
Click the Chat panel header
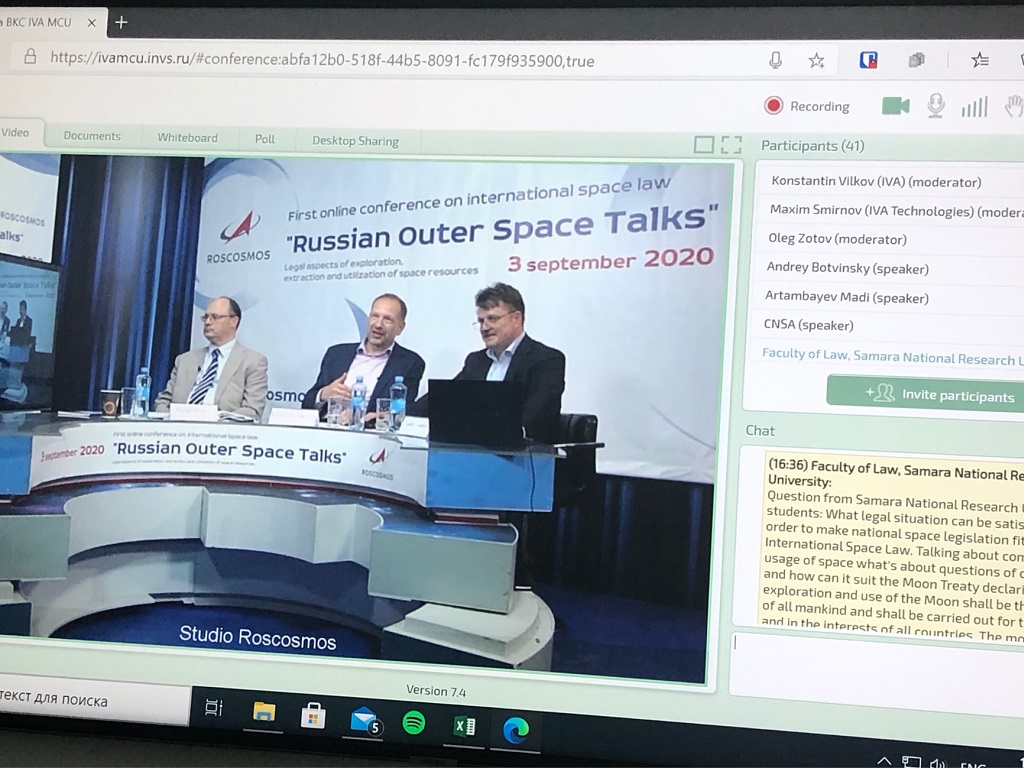pos(760,430)
